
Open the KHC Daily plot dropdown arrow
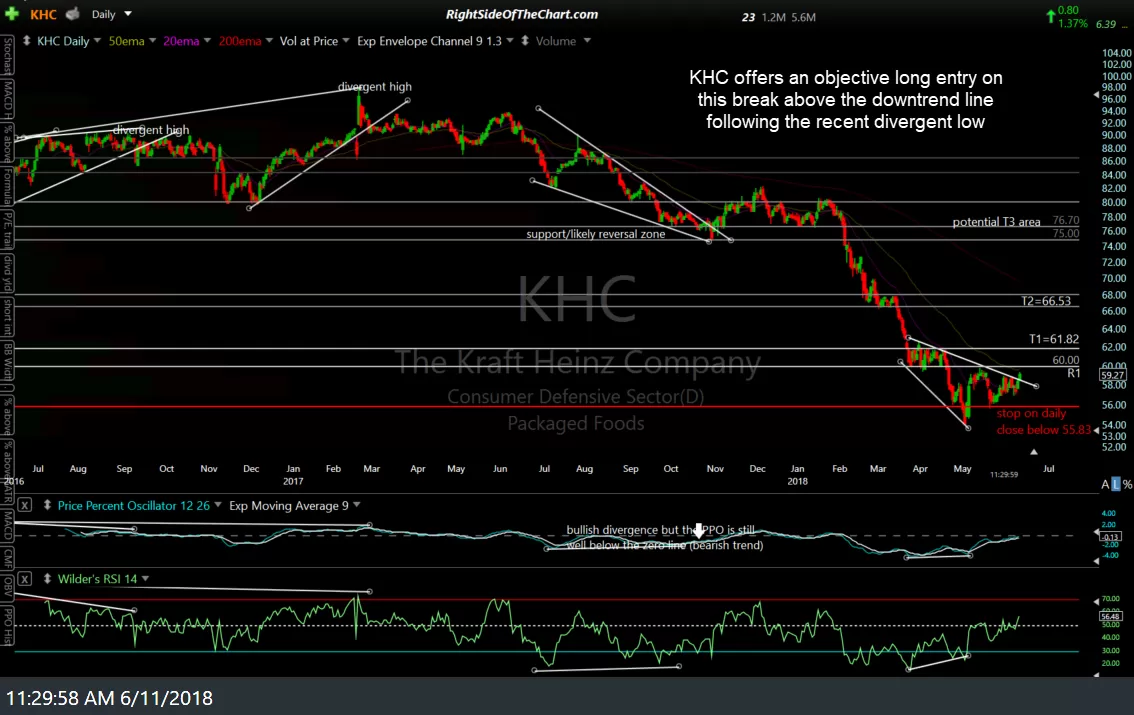pos(98,41)
